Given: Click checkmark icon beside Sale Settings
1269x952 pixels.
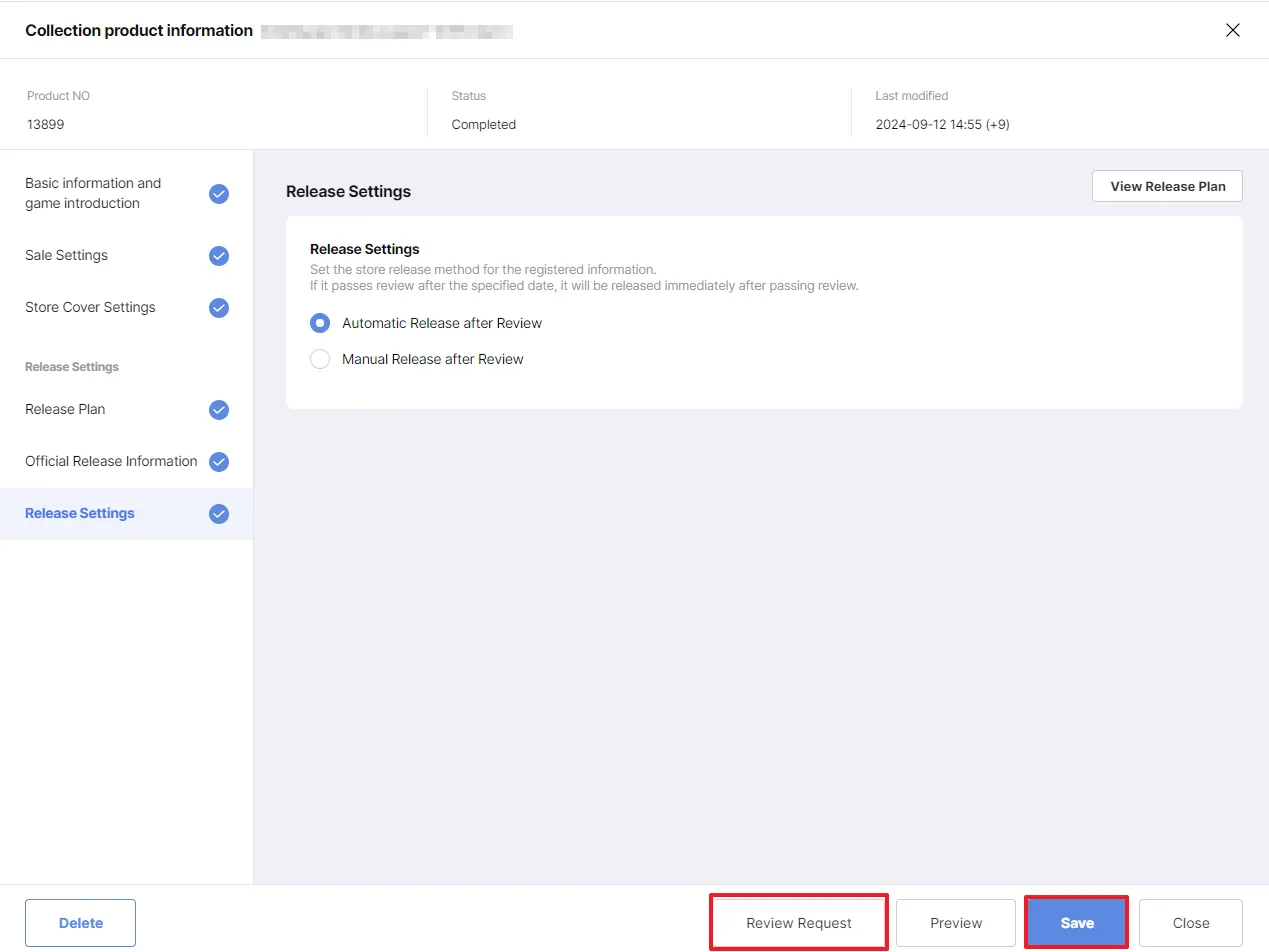Looking at the screenshot, I should (219, 256).
